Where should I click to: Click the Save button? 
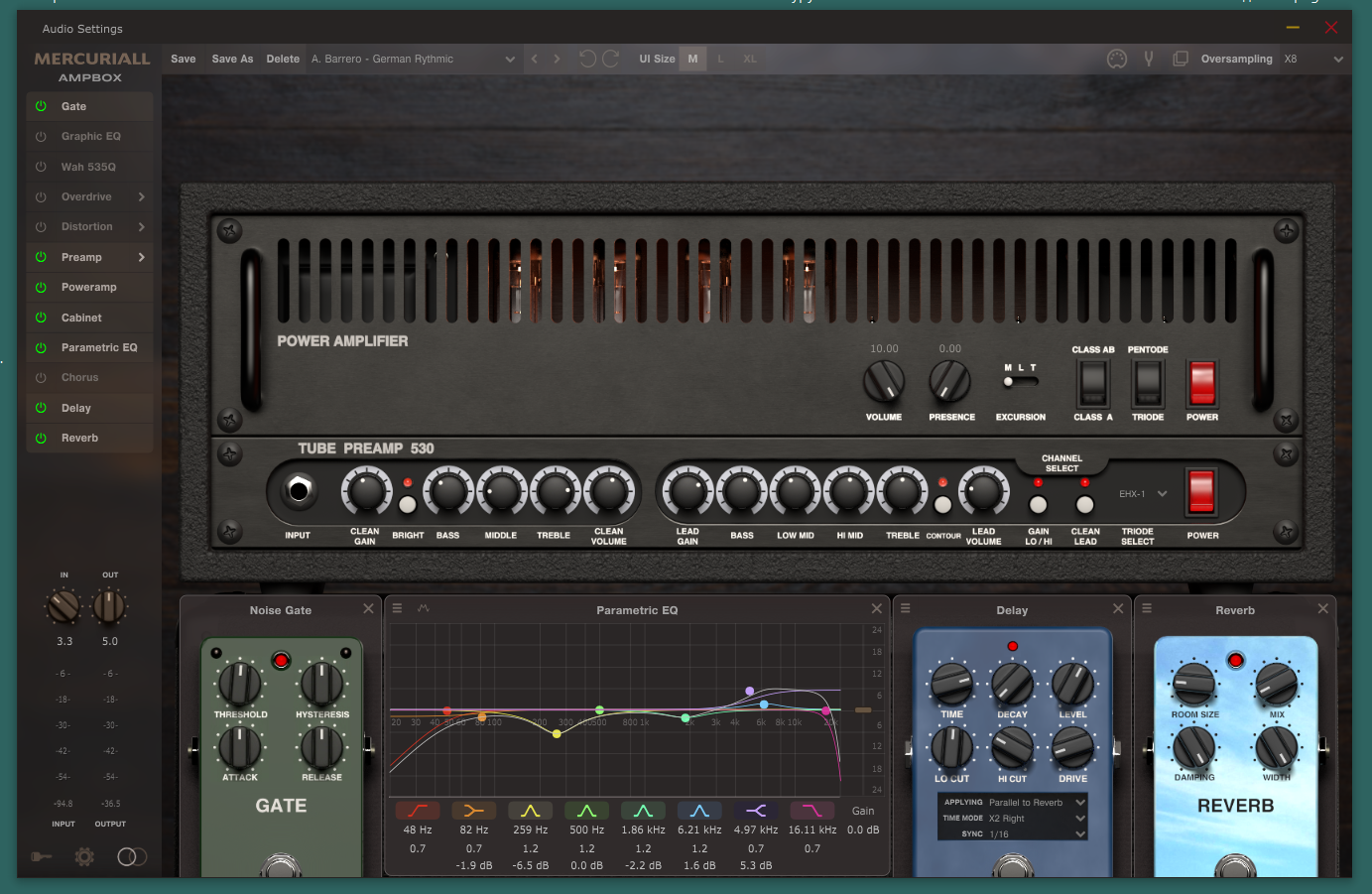pos(184,59)
